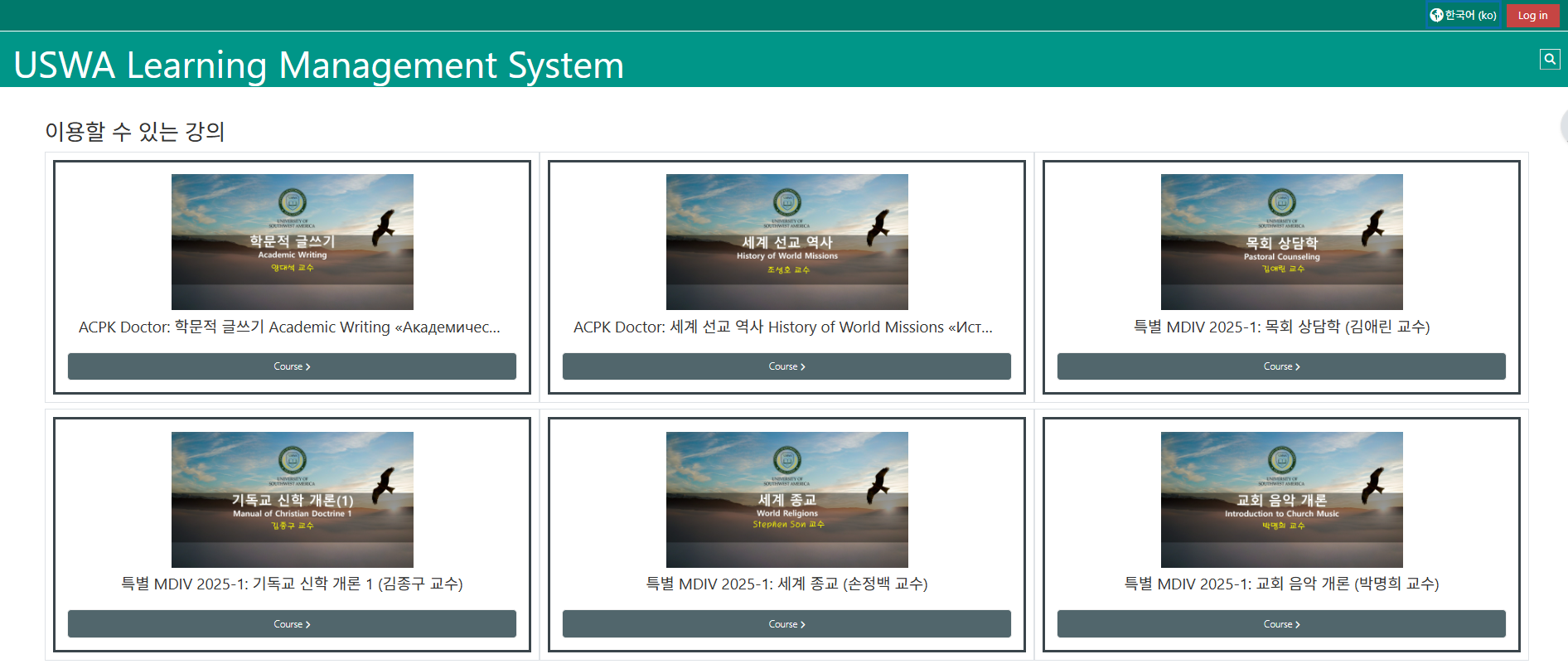Click Course button under History of World Missions

[x=786, y=366]
